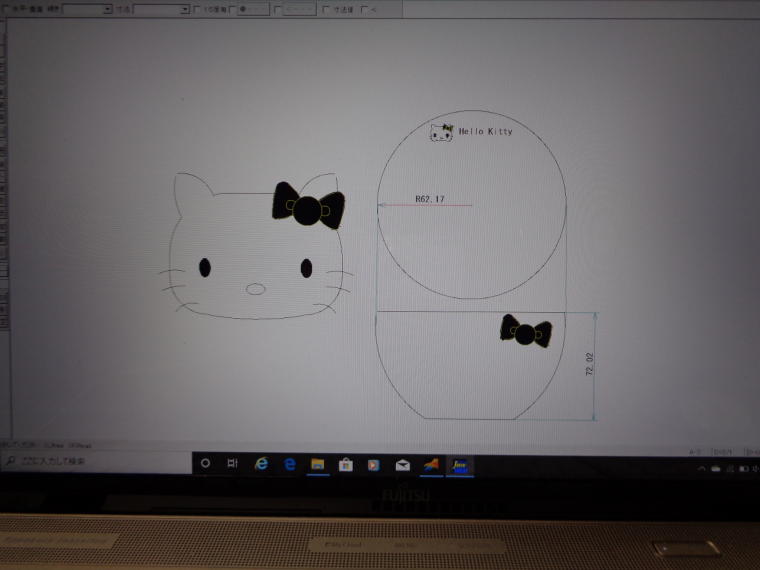
Task: Open File Explorer from the taskbar
Action: [318, 464]
